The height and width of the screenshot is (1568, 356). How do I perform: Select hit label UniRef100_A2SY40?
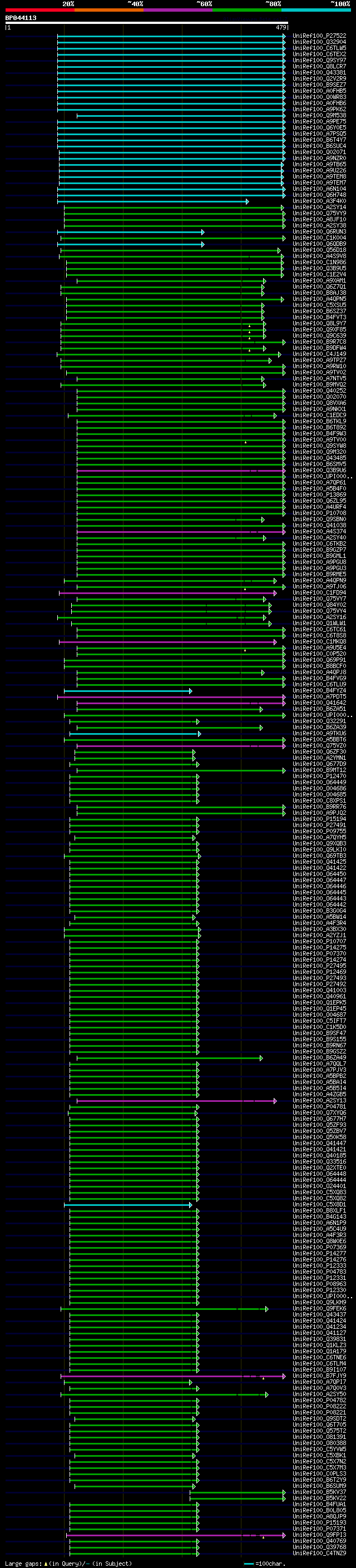coord(319,537)
